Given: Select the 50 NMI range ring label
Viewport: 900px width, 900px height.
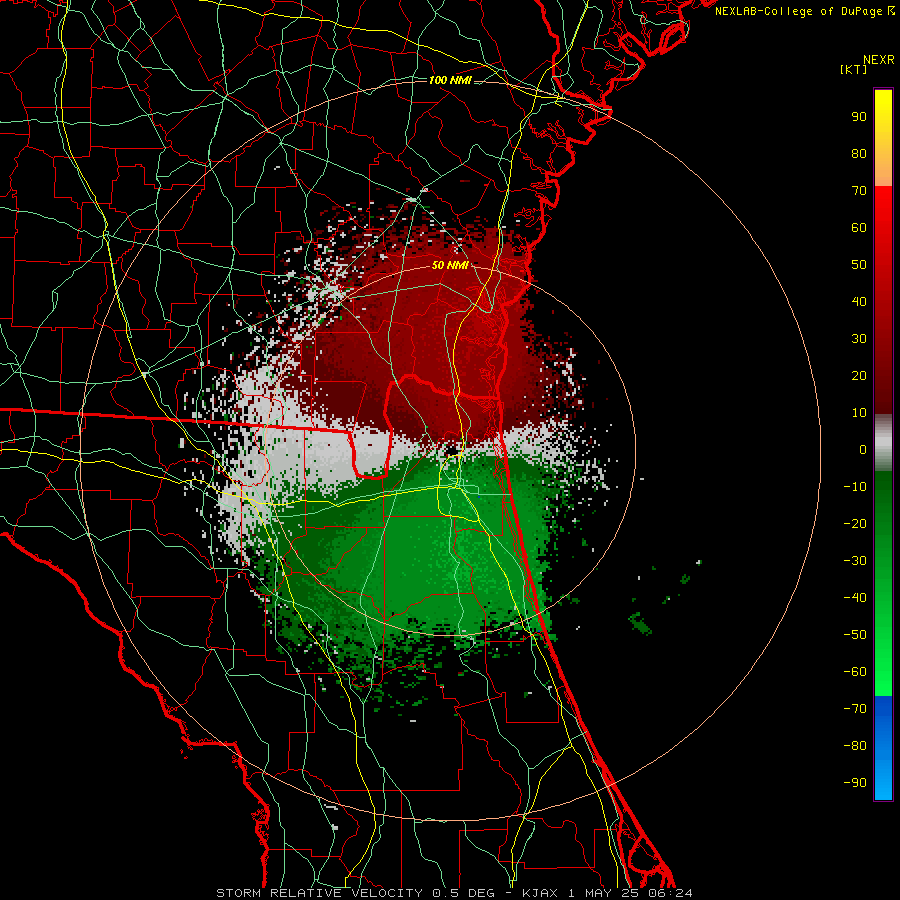Looking at the screenshot, I should click(x=450, y=265).
